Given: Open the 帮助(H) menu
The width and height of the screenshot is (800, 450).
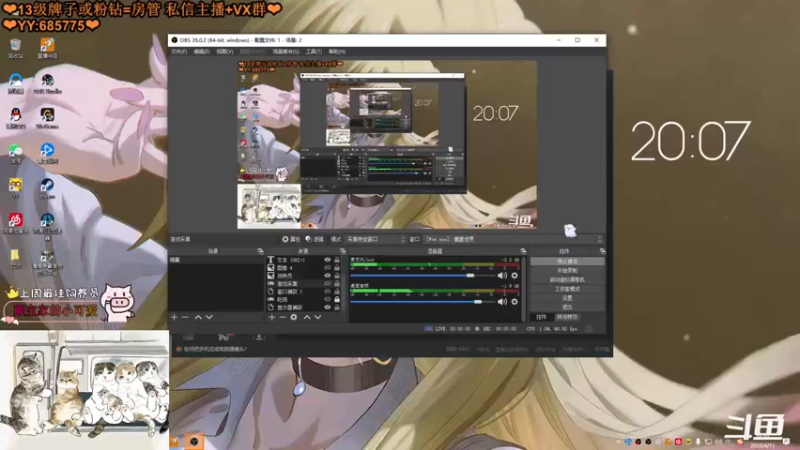Looking at the screenshot, I should coord(337,52).
